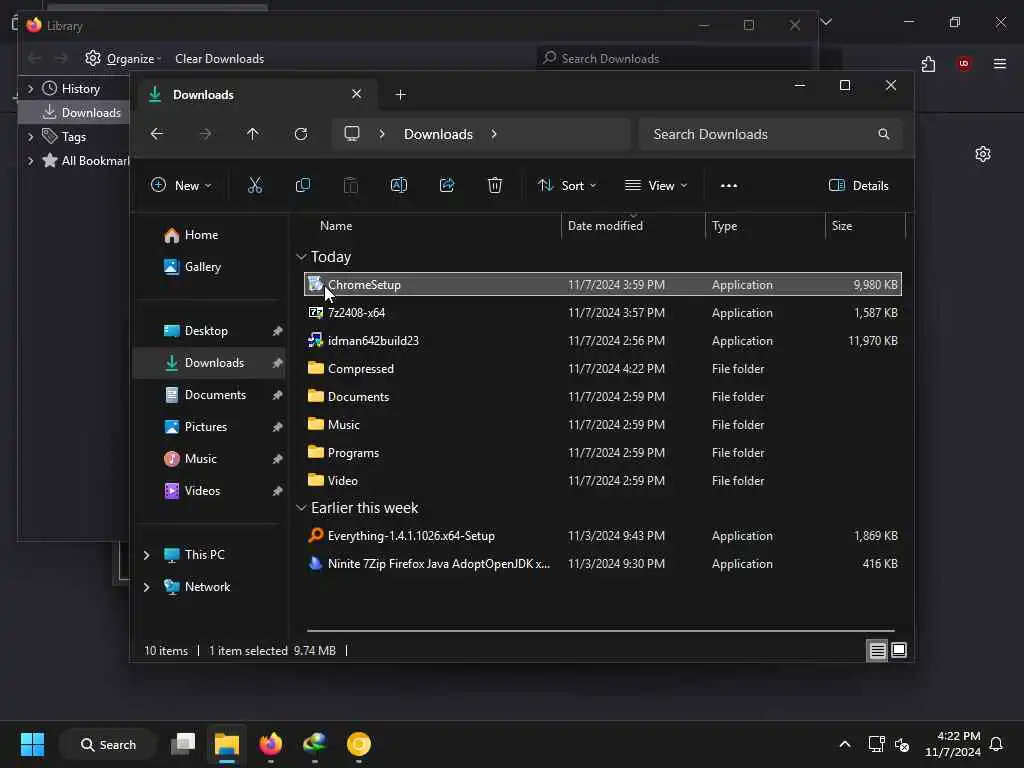
Task: Click the Copy icon in Explorer toolbar
Action: (x=302, y=185)
